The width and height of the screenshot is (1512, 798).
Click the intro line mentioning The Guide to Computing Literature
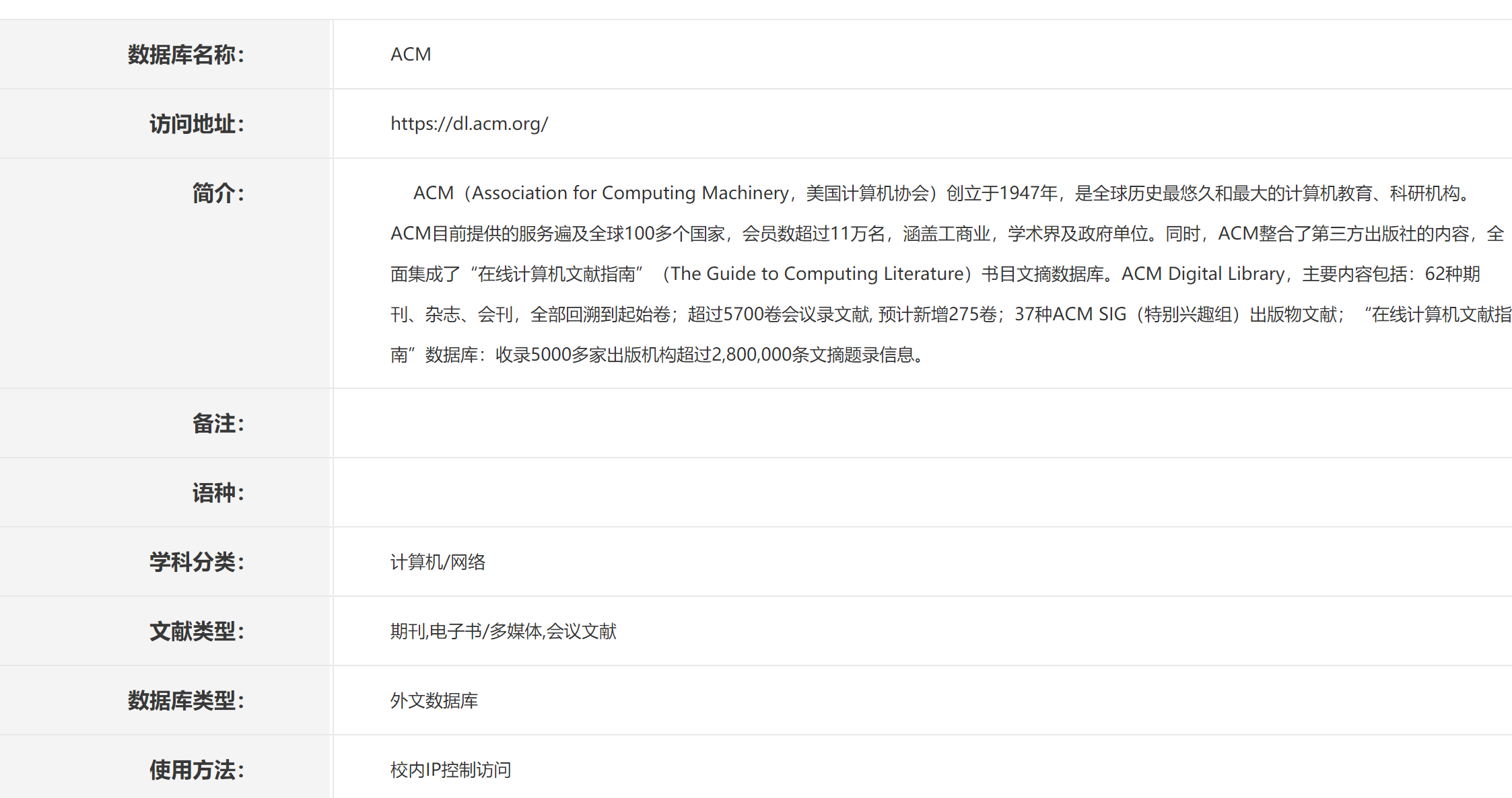[x=935, y=274]
